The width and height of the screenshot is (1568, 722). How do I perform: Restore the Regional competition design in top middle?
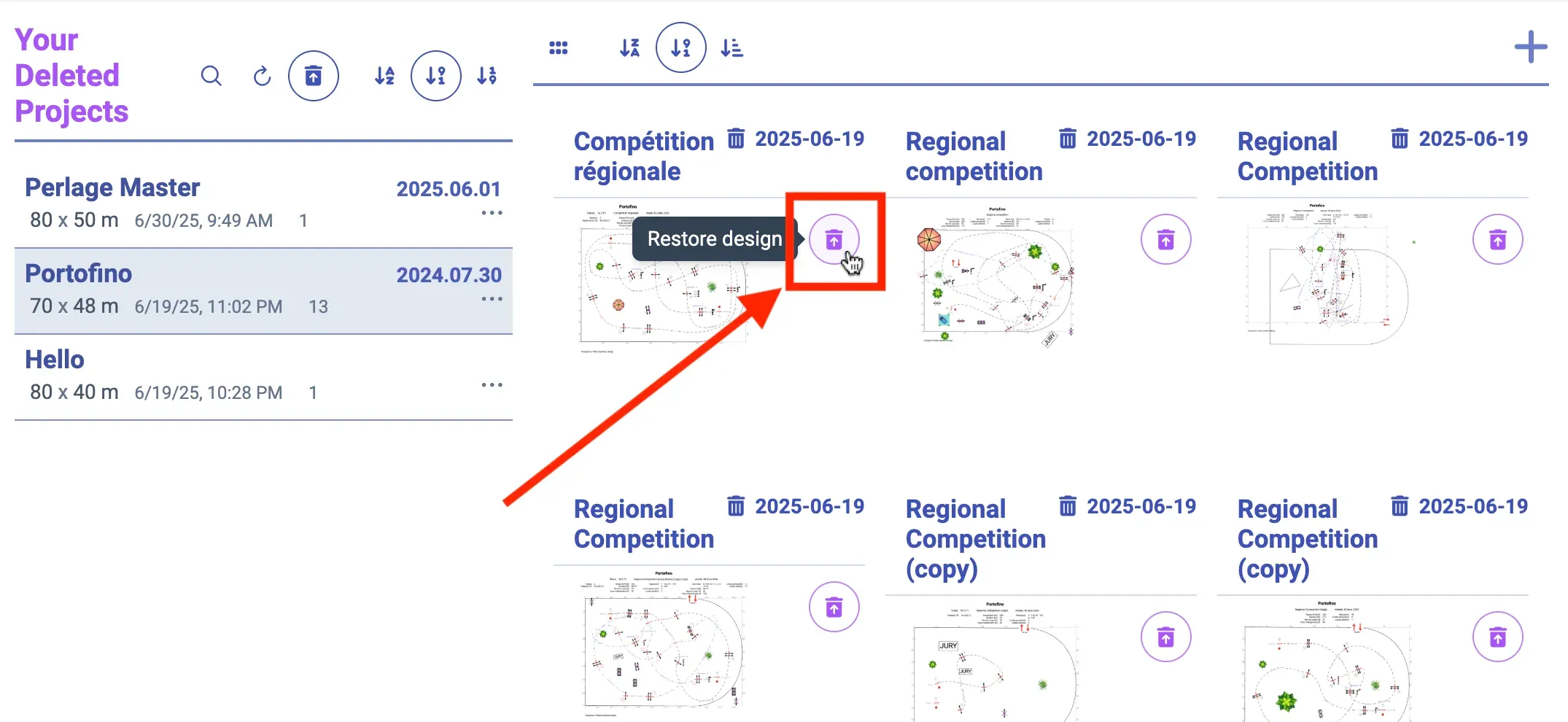click(x=1165, y=239)
